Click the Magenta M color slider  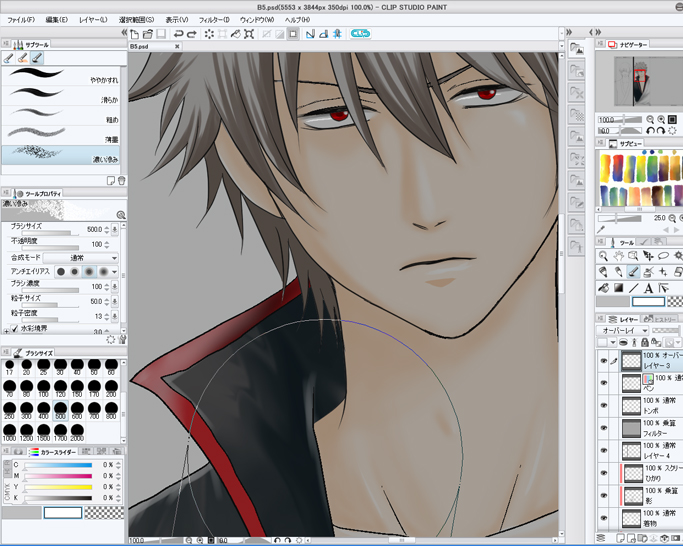click(x=58, y=476)
